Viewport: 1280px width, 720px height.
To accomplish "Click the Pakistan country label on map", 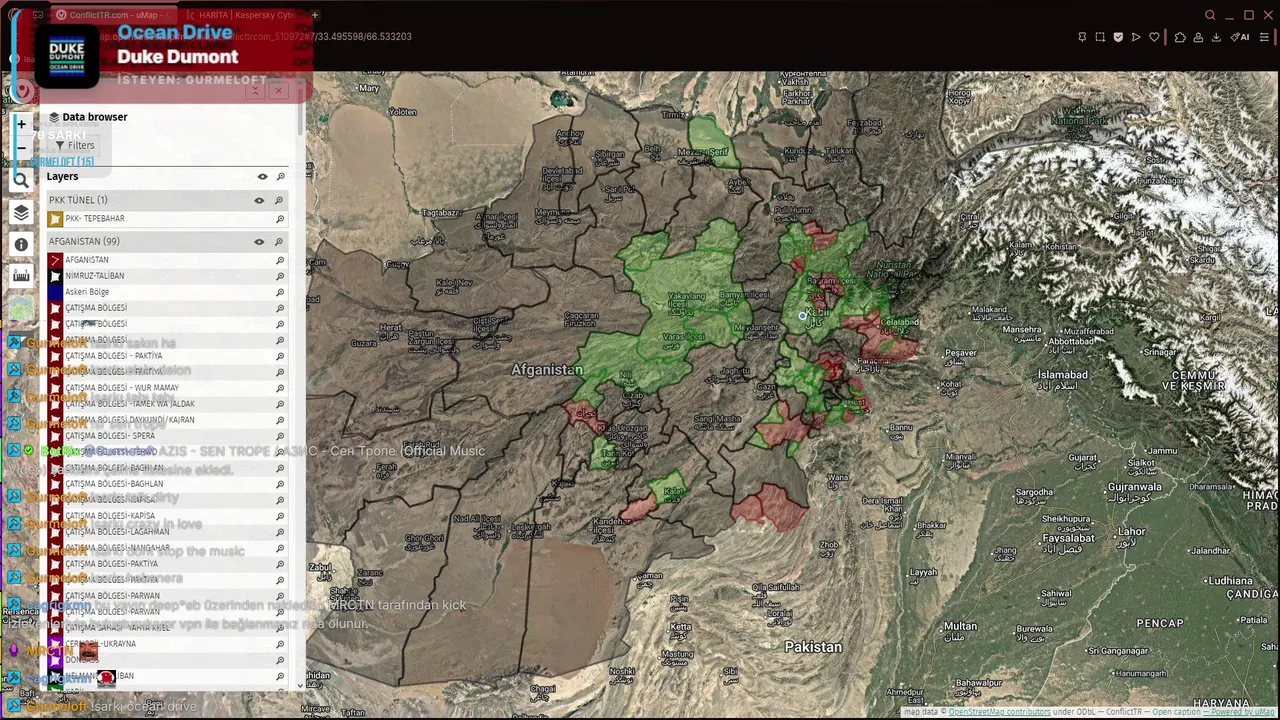I will coord(813,647).
